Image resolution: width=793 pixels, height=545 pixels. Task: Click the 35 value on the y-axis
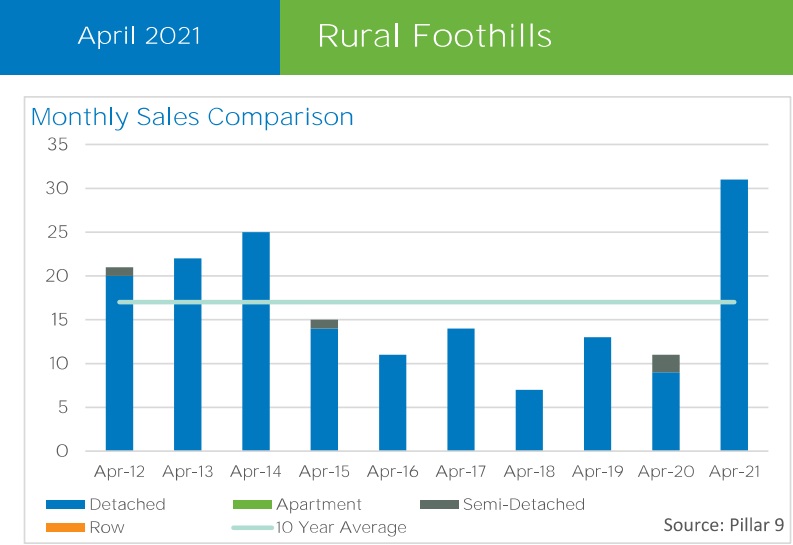tap(56, 145)
